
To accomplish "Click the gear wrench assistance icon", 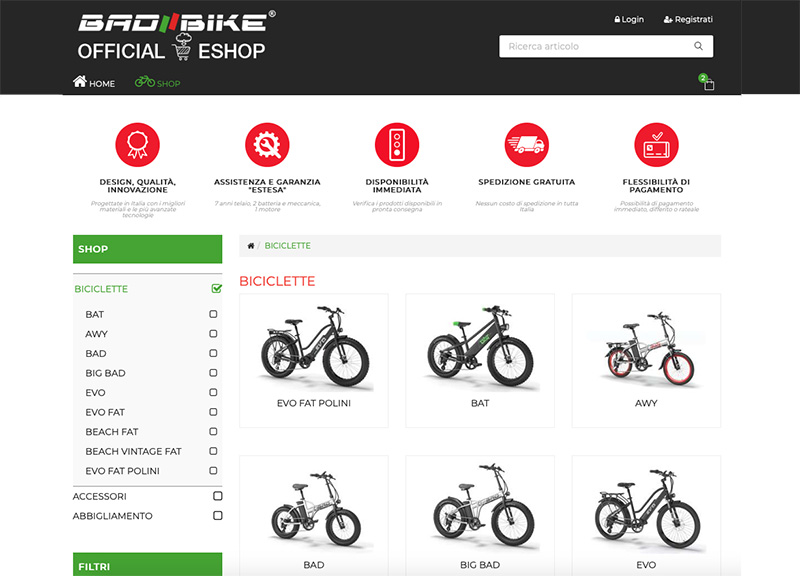I will point(267,146).
